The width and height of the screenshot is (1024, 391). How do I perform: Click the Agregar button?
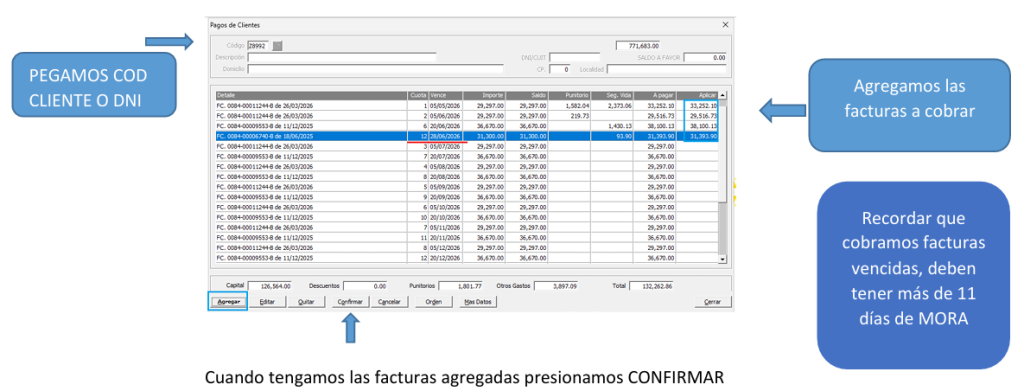tap(228, 302)
